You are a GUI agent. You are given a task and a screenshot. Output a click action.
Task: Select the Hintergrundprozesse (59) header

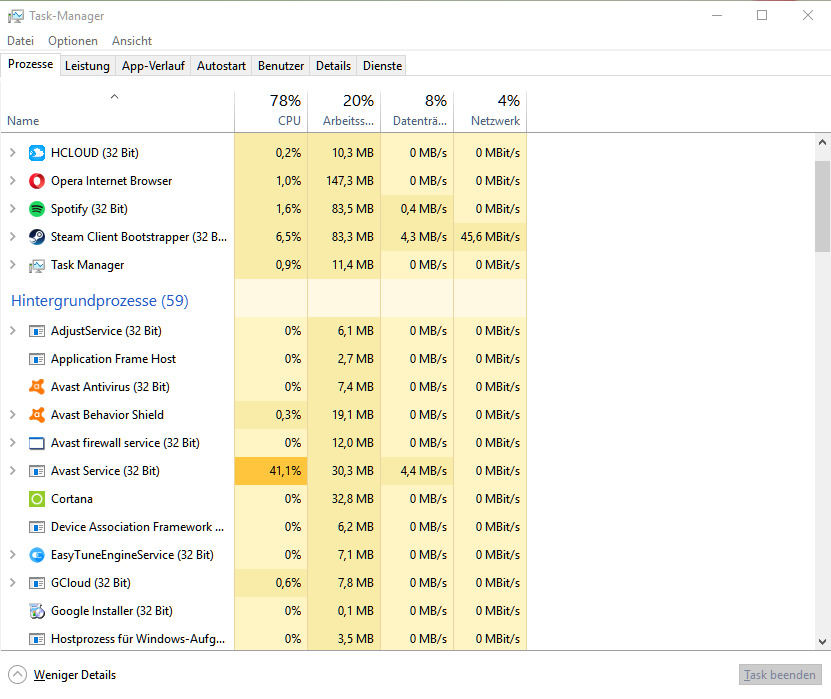pyautogui.click(x=100, y=300)
